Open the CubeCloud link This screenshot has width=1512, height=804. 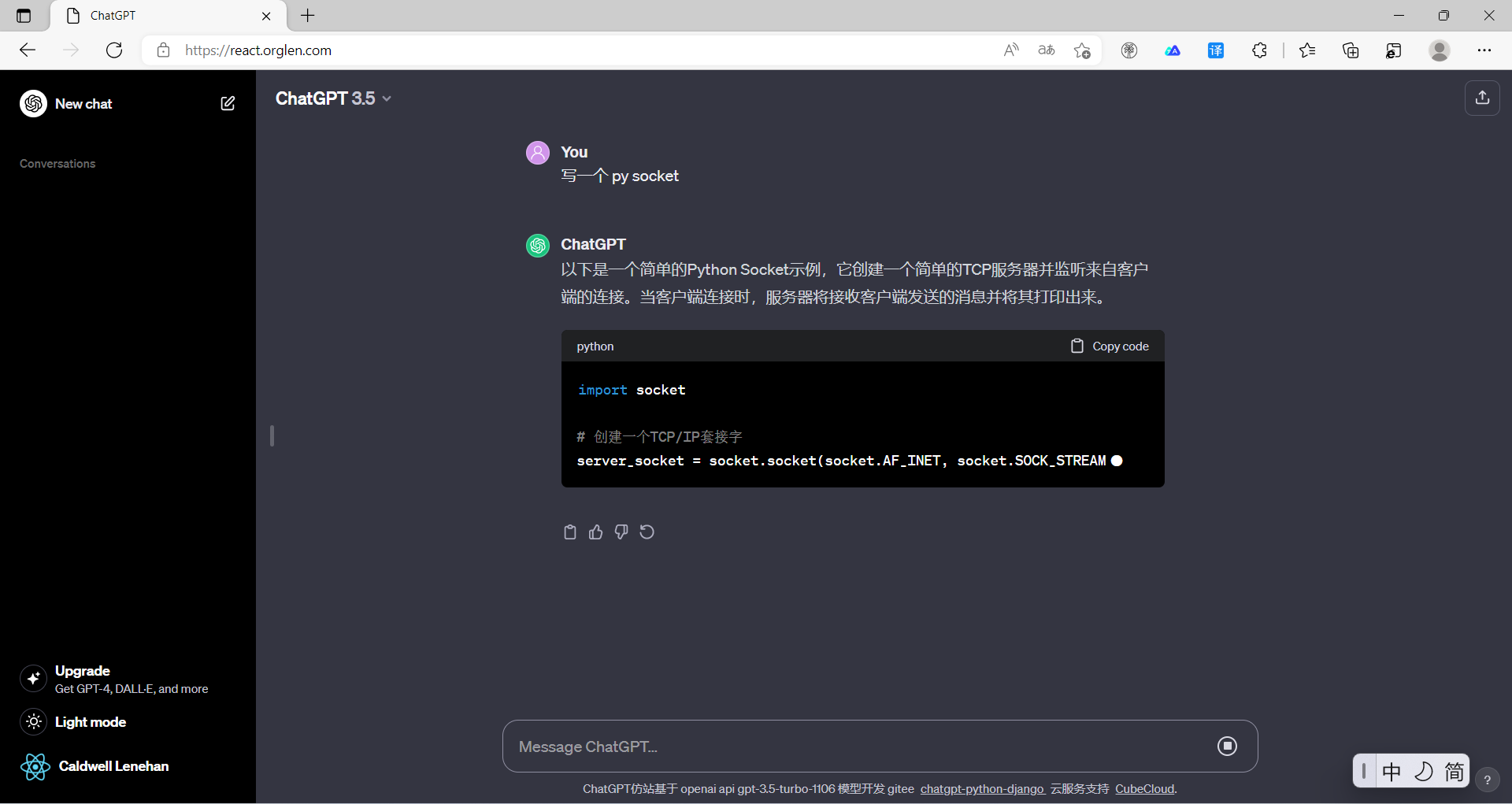(x=1145, y=789)
